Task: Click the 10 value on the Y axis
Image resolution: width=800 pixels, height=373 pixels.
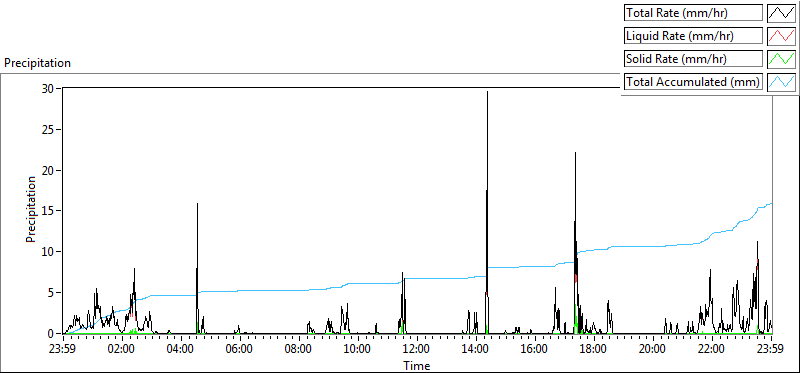Action: 48,252
